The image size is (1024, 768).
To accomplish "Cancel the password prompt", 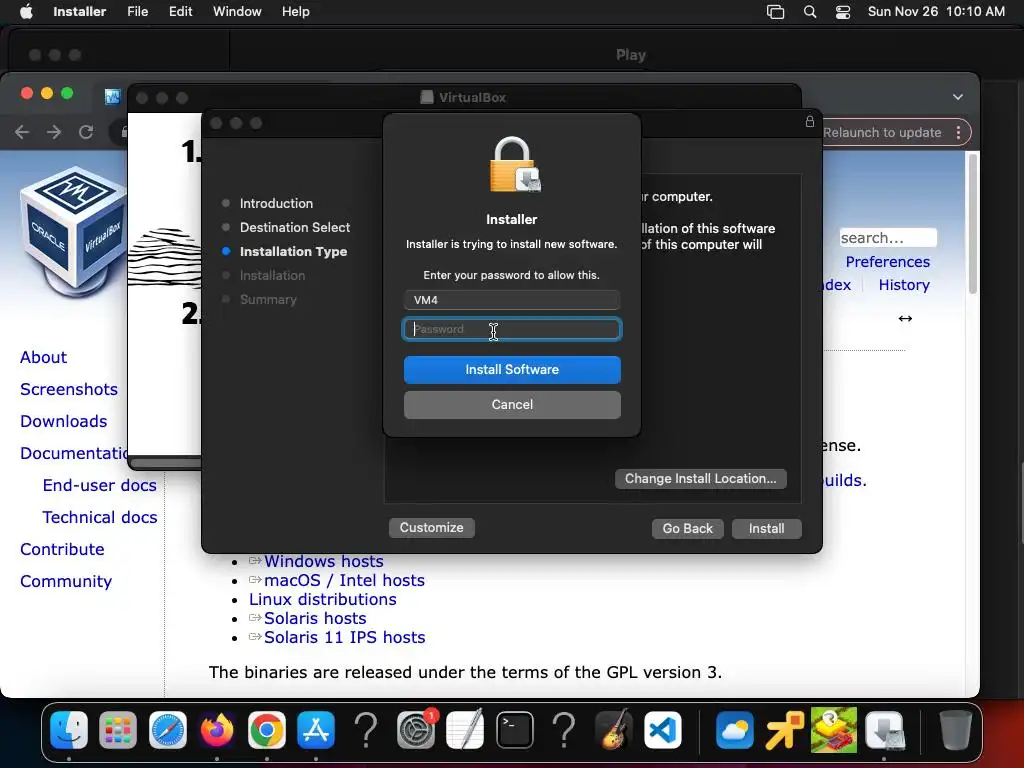I will pyautogui.click(x=512, y=405).
